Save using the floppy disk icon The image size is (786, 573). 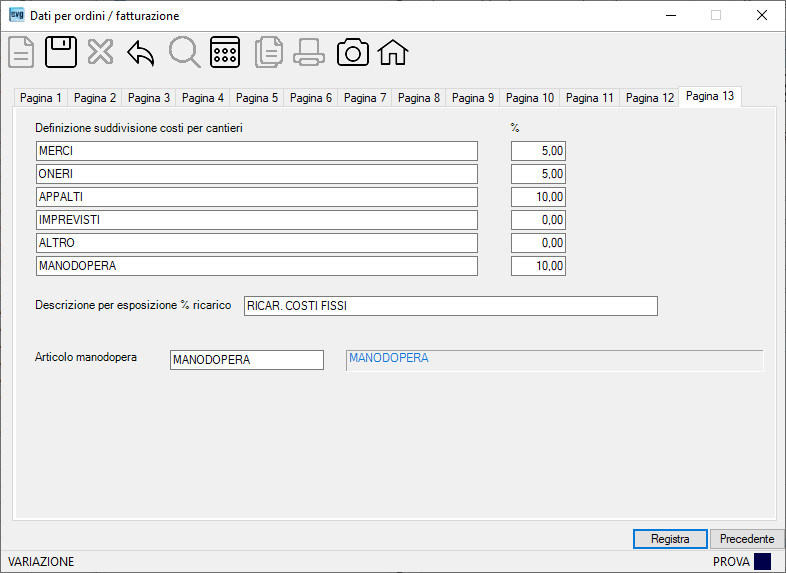pos(61,52)
